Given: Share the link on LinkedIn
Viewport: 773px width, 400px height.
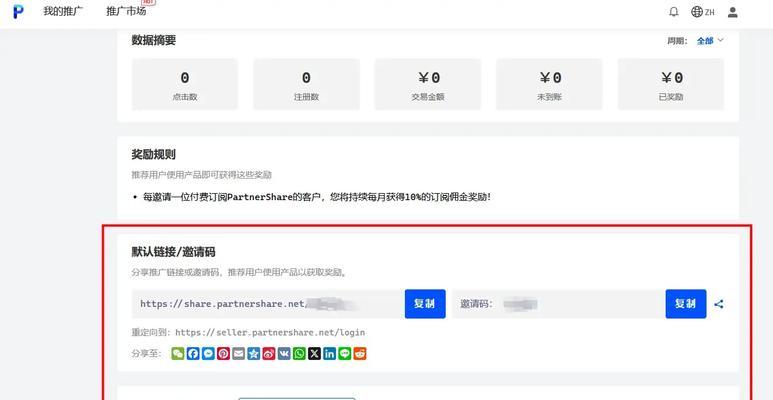Looking at the screenshot, I should pos(329,354).
